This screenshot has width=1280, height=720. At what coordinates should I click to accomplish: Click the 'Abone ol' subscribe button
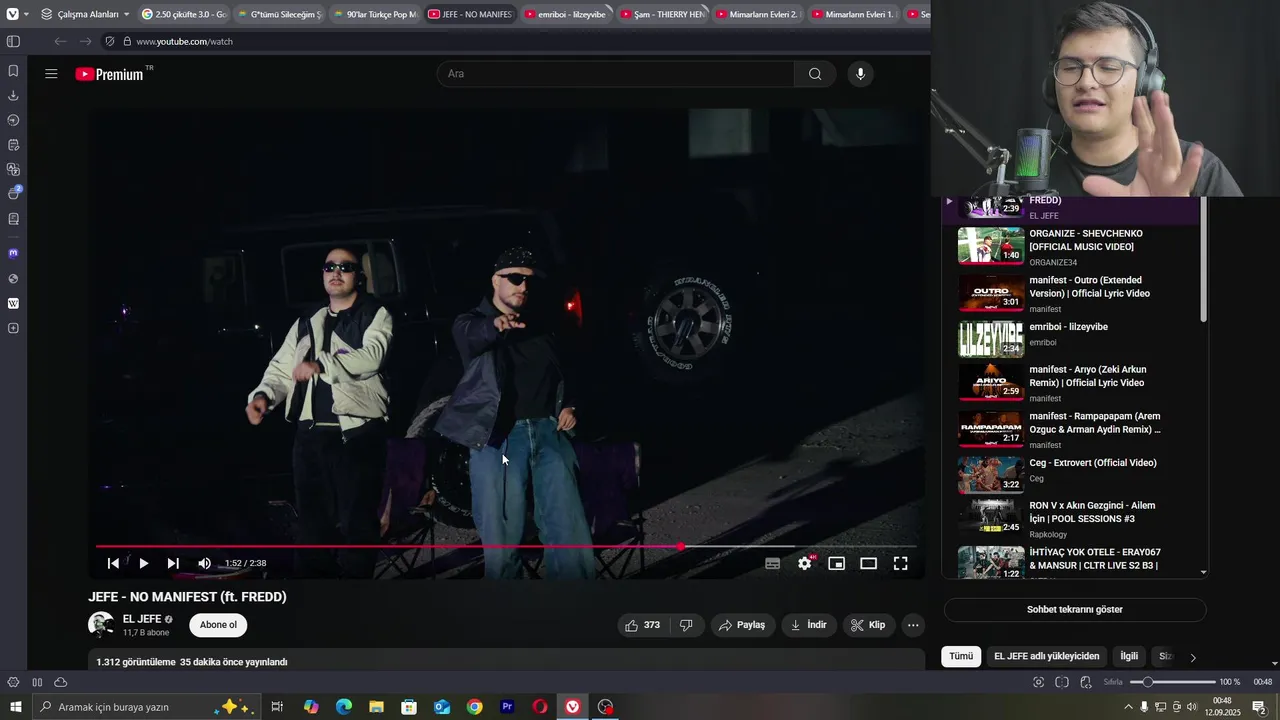(218, 625)
